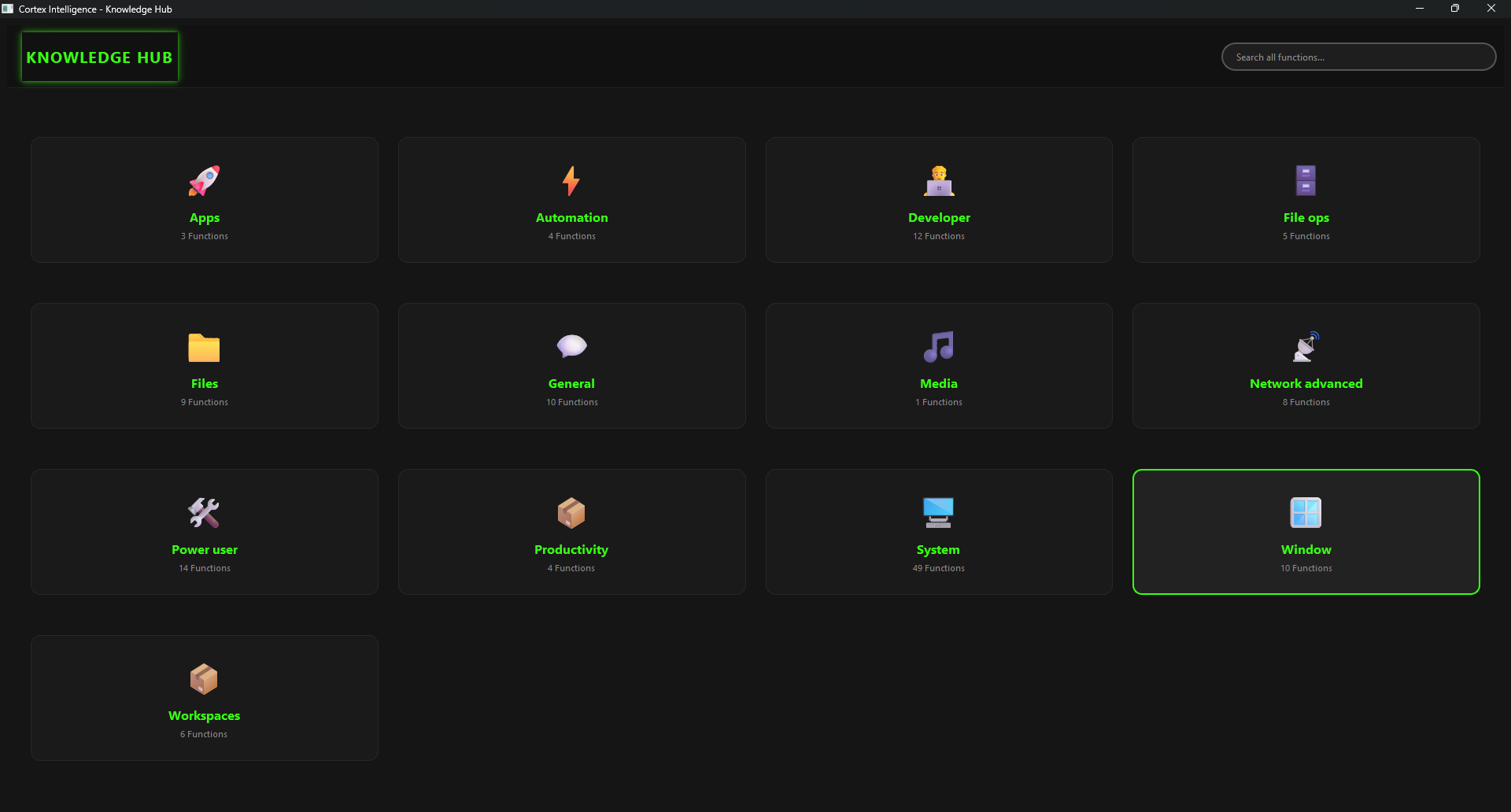Select the Media music note icon
Screen dimensions: 1511x812
[939, 347]
